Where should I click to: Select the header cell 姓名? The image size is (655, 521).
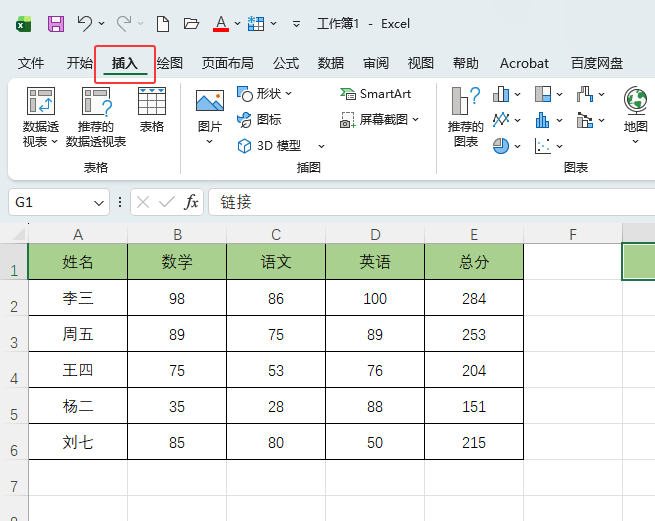78,262
